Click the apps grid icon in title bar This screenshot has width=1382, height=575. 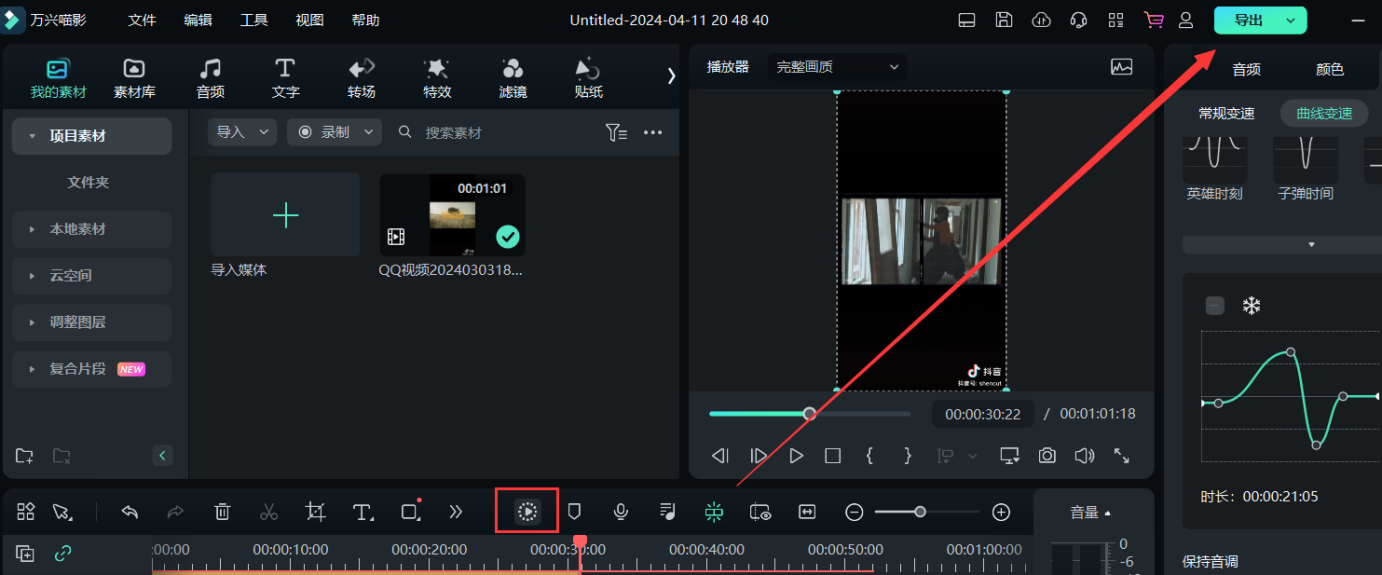click(1116, 20)
